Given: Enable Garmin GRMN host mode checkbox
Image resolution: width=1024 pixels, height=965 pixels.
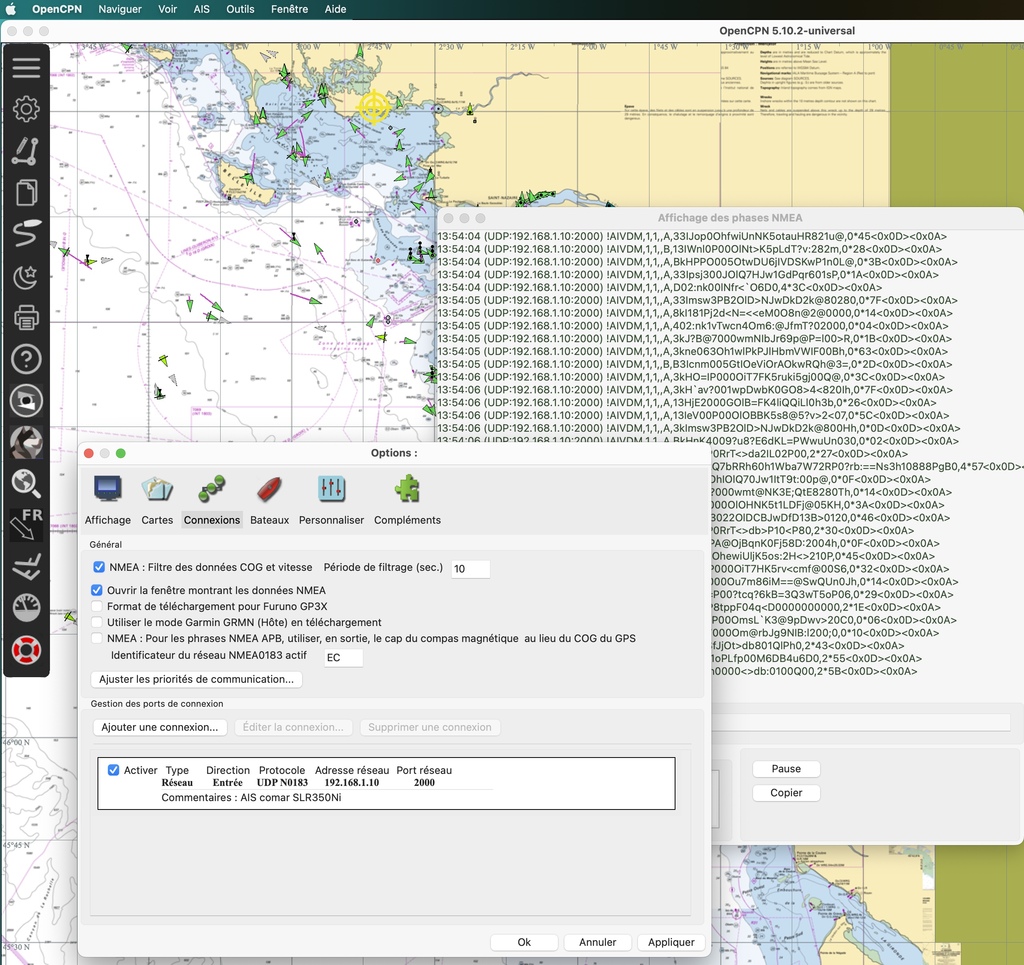Looking at the screenshot, I should 97,622.
